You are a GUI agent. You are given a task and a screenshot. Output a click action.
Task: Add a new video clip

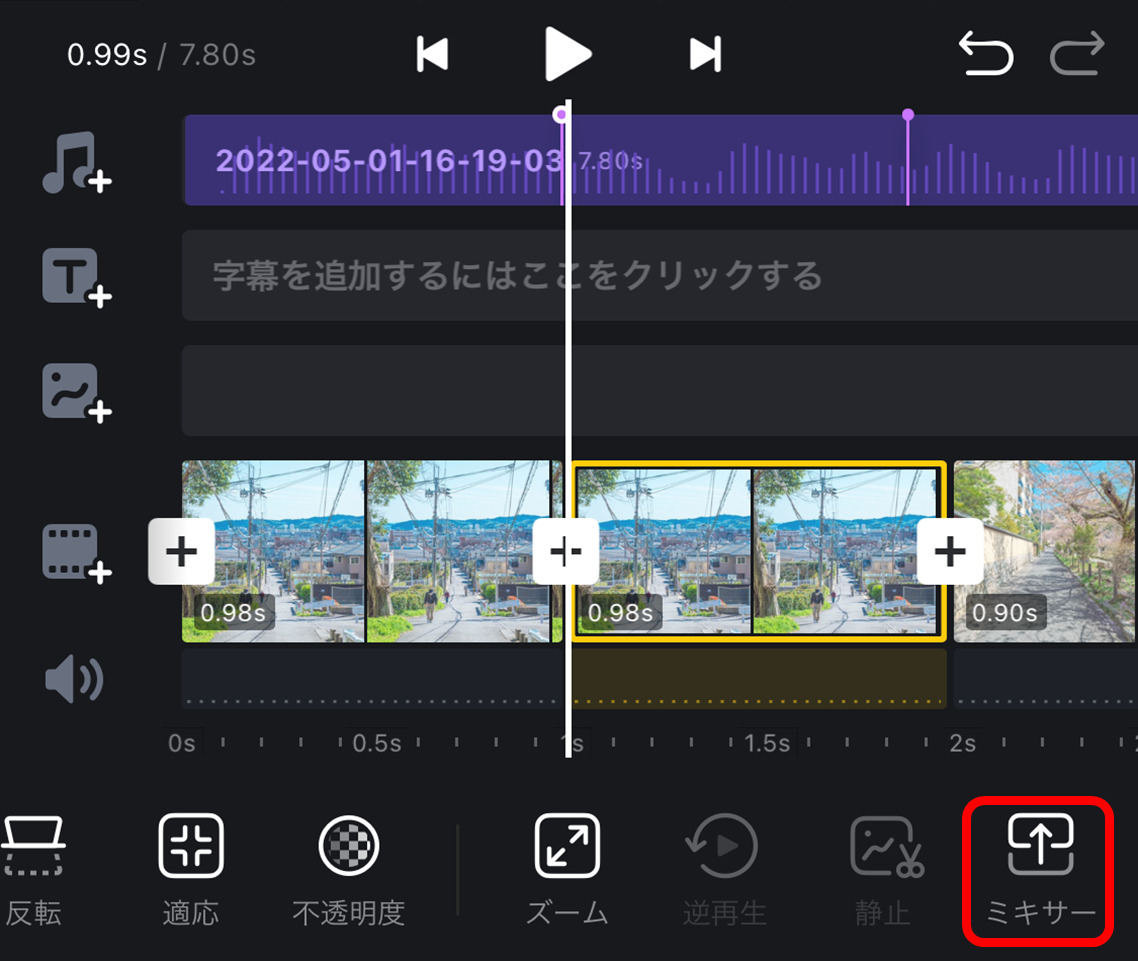76,553
